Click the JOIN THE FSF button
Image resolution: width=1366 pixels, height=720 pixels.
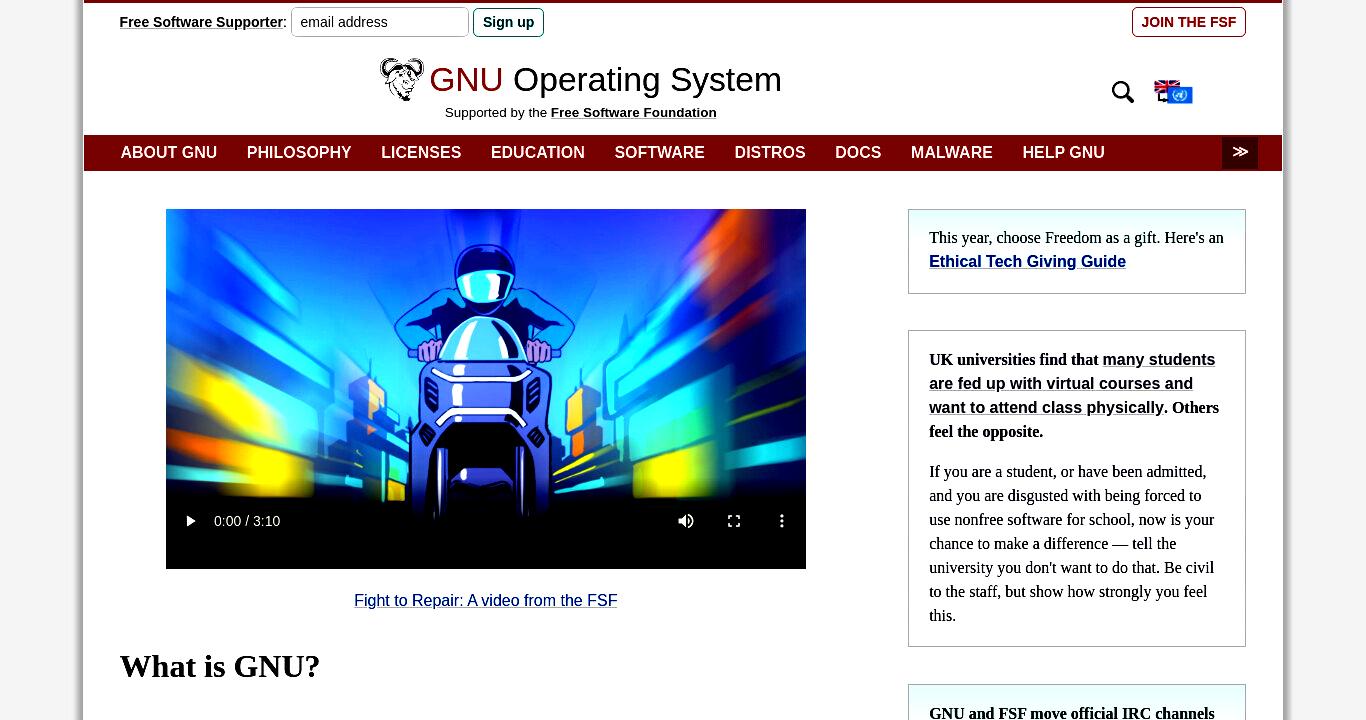1189,22
